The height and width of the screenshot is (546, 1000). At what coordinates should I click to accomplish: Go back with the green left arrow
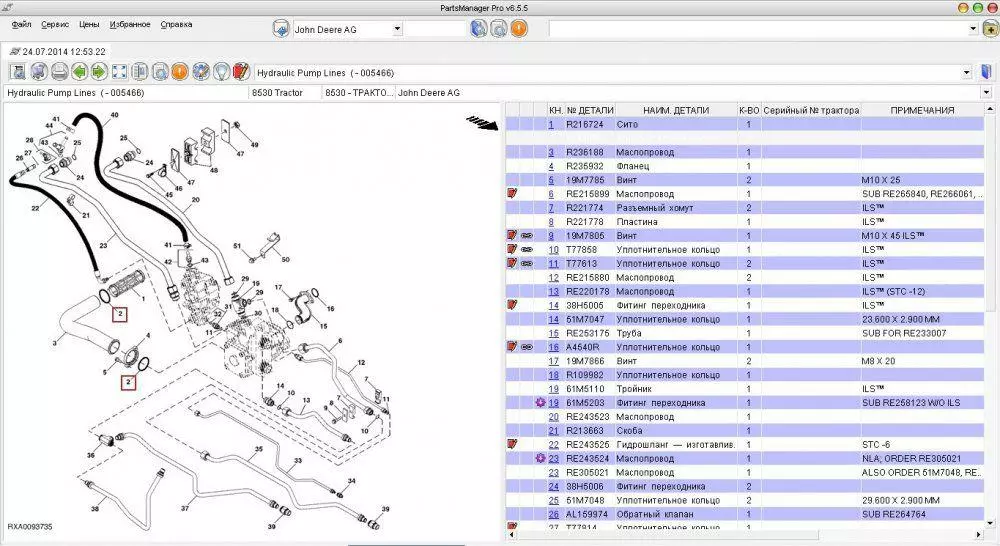tap(79, 72)
